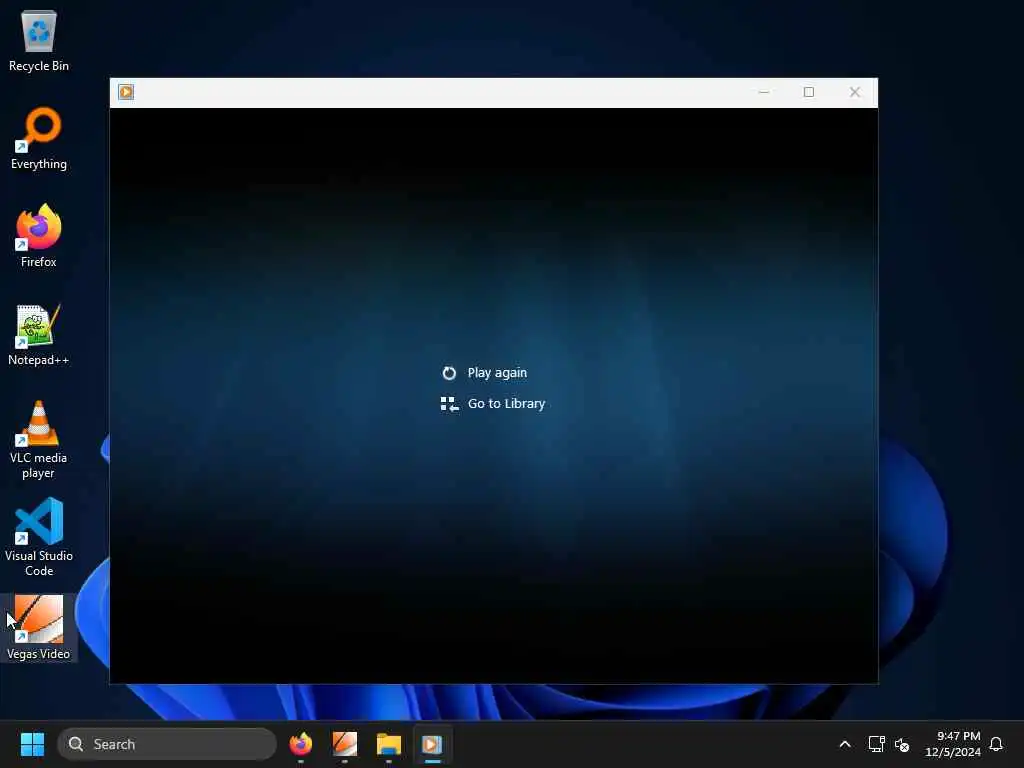
Task: Select the Everything desktop shortcut
Action: (39, 138)
